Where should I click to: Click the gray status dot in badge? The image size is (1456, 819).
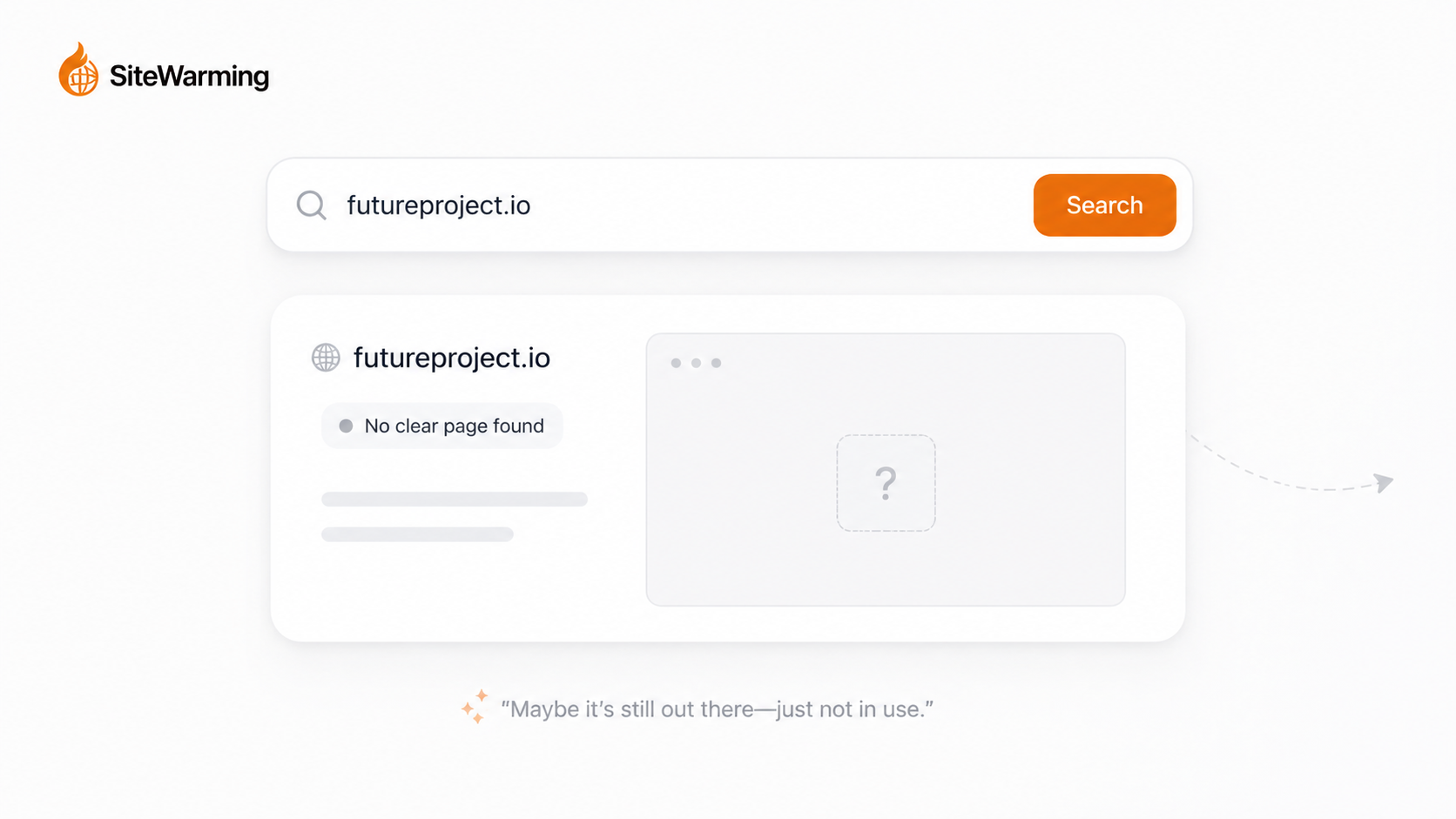pos(346,426)
